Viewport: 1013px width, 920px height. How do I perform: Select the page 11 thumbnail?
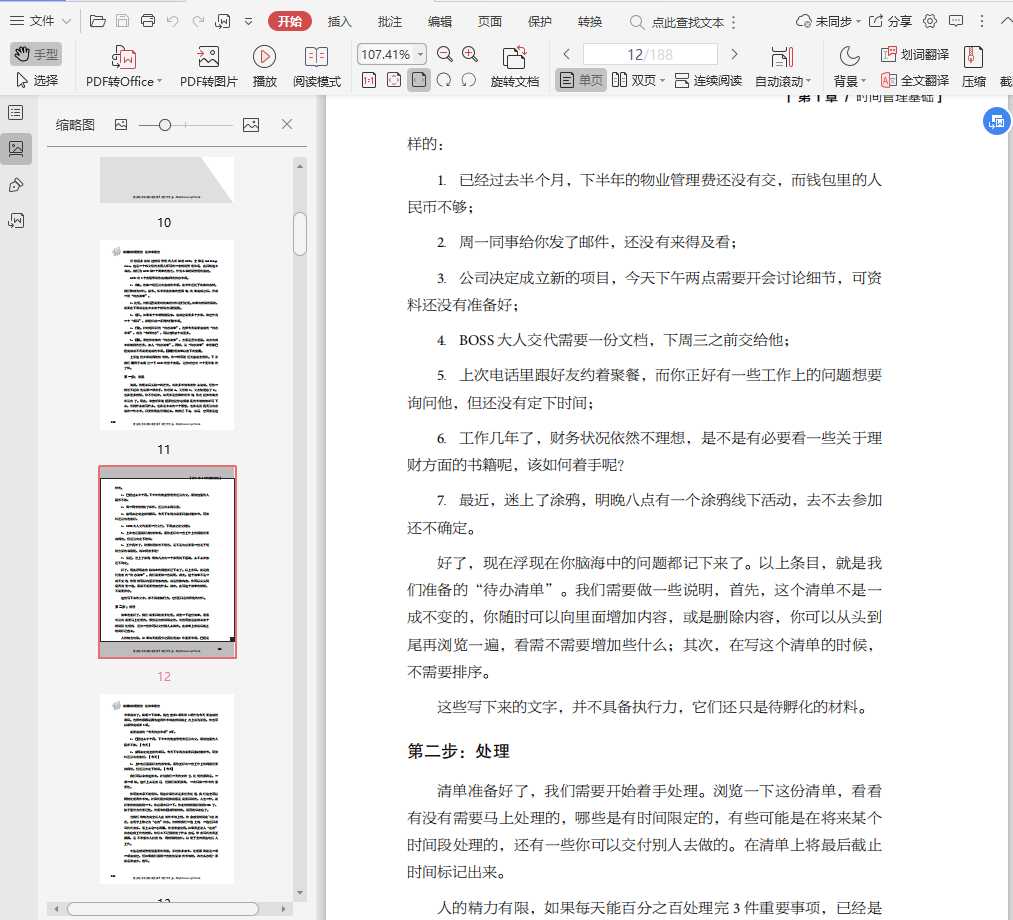[167, 335]
